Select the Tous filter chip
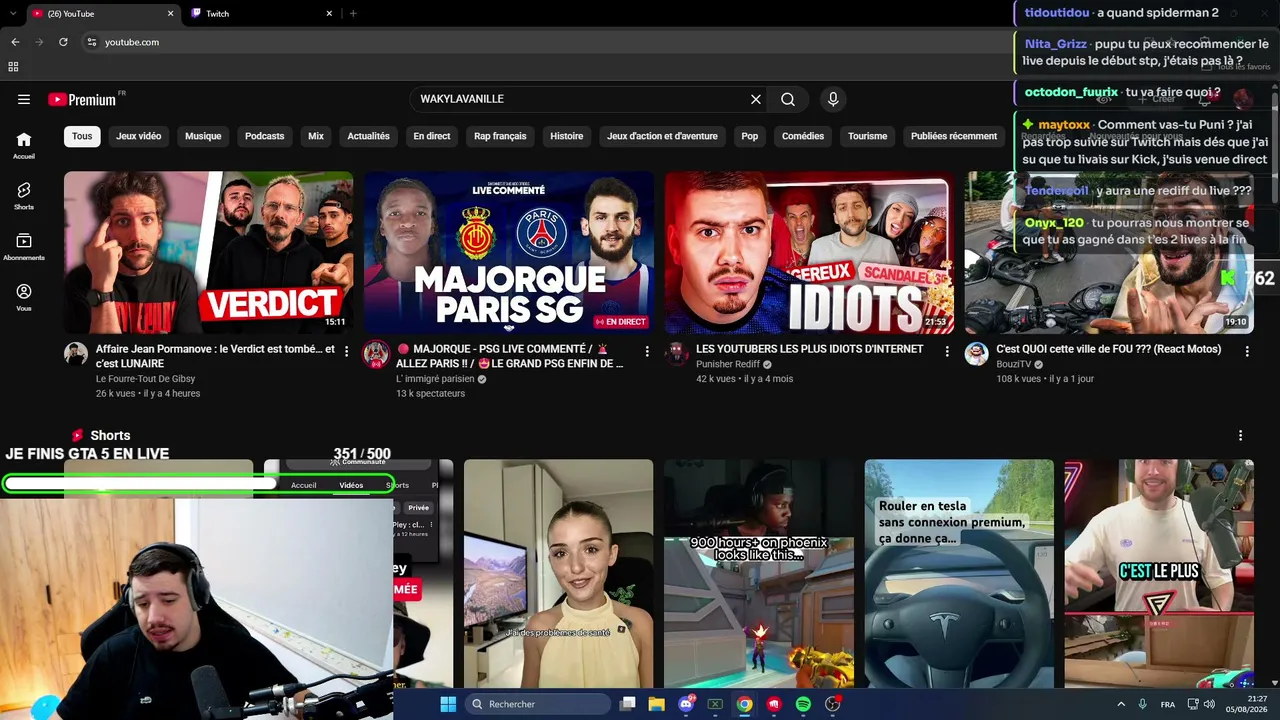This screenshot has height=720, width=1280. tap(82, 136)
